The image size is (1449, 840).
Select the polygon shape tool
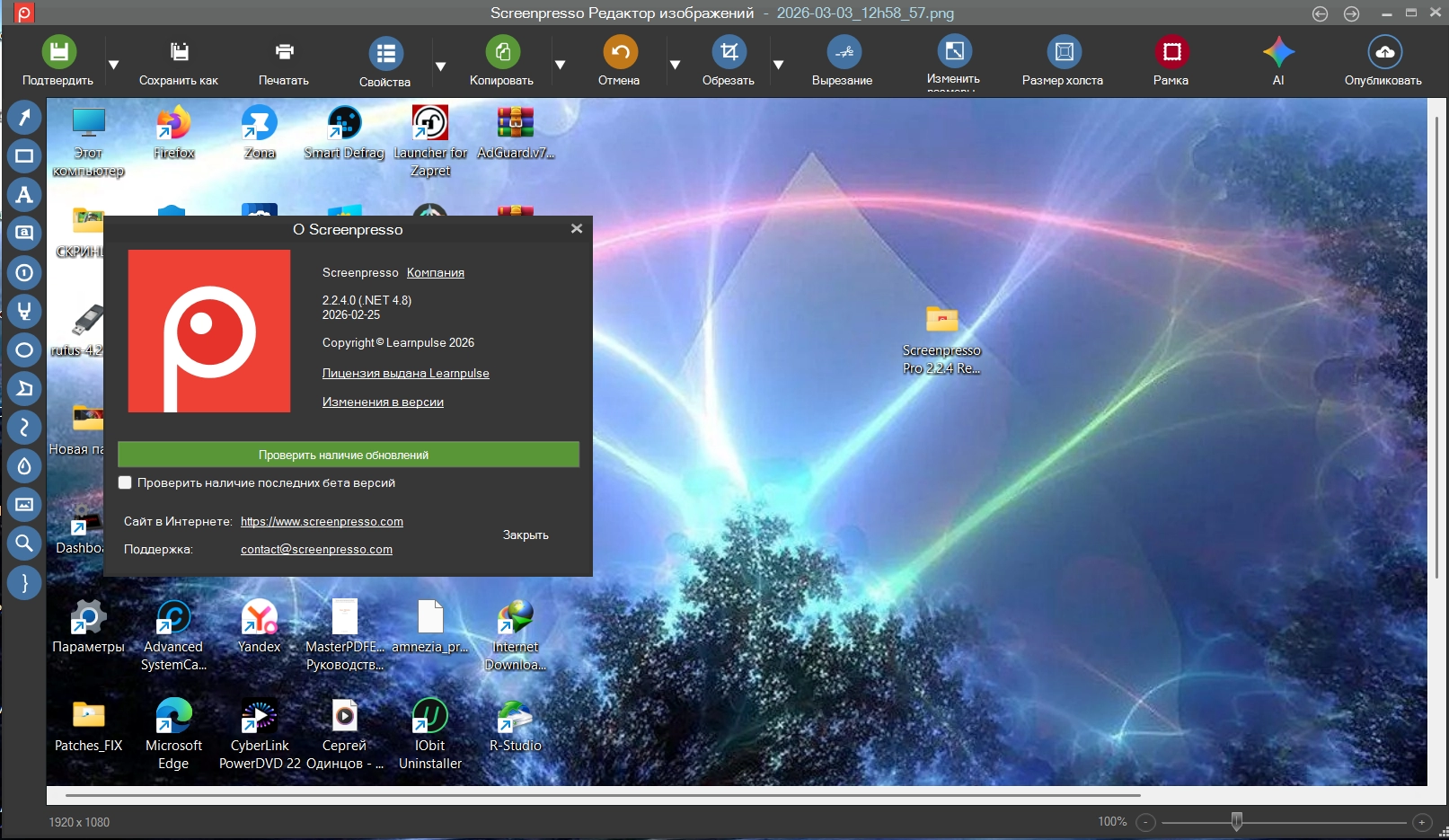24,388
